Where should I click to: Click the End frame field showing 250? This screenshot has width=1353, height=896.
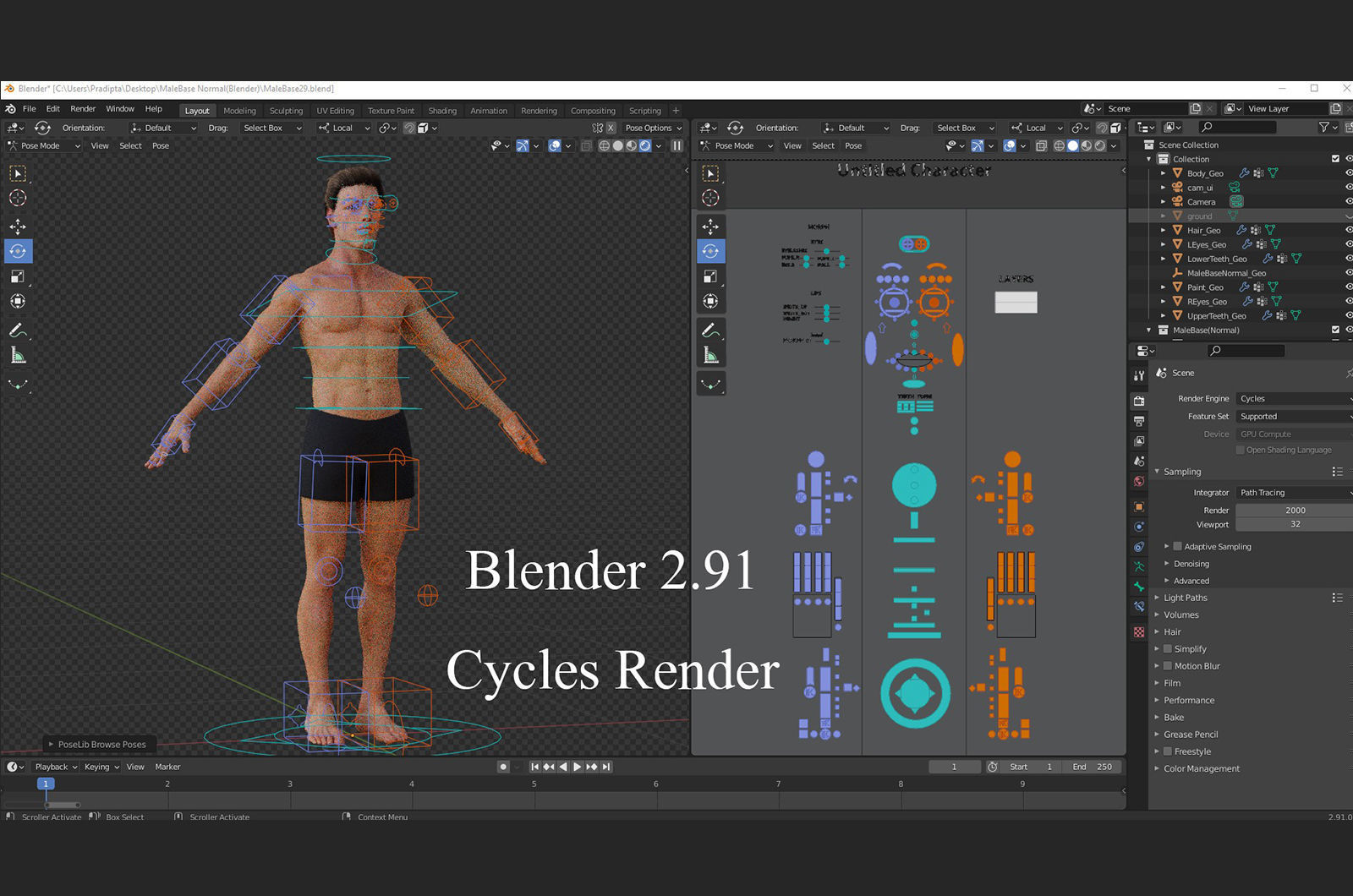[x=1093, y=767]
